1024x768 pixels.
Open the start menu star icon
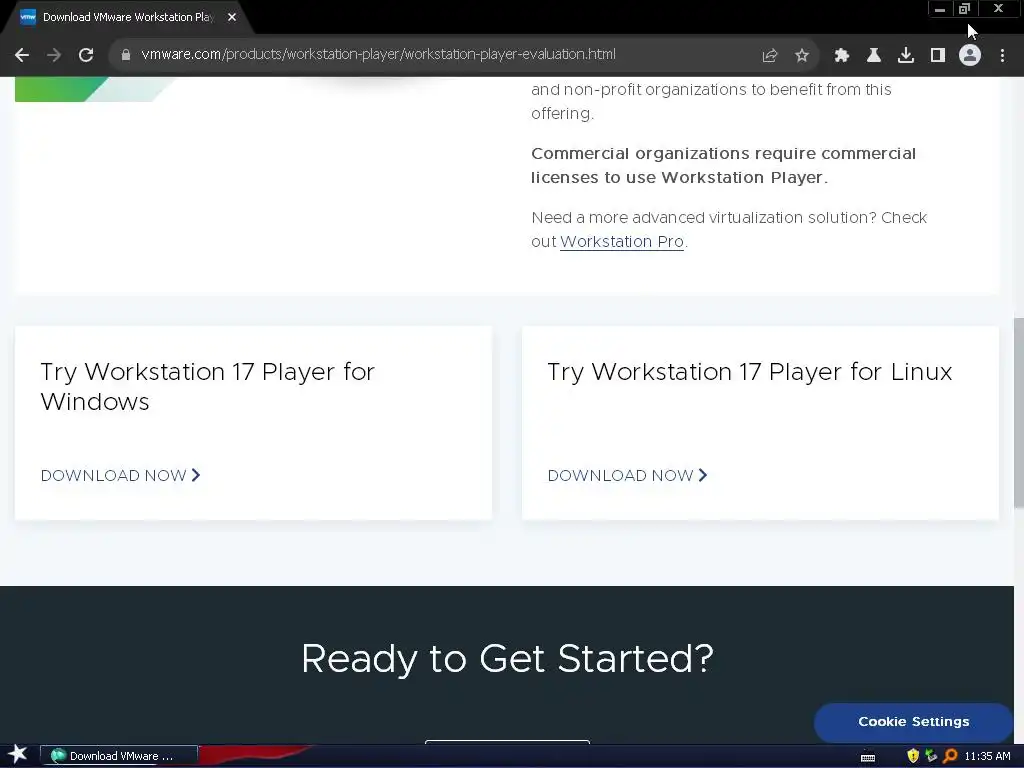pos(18,755)
